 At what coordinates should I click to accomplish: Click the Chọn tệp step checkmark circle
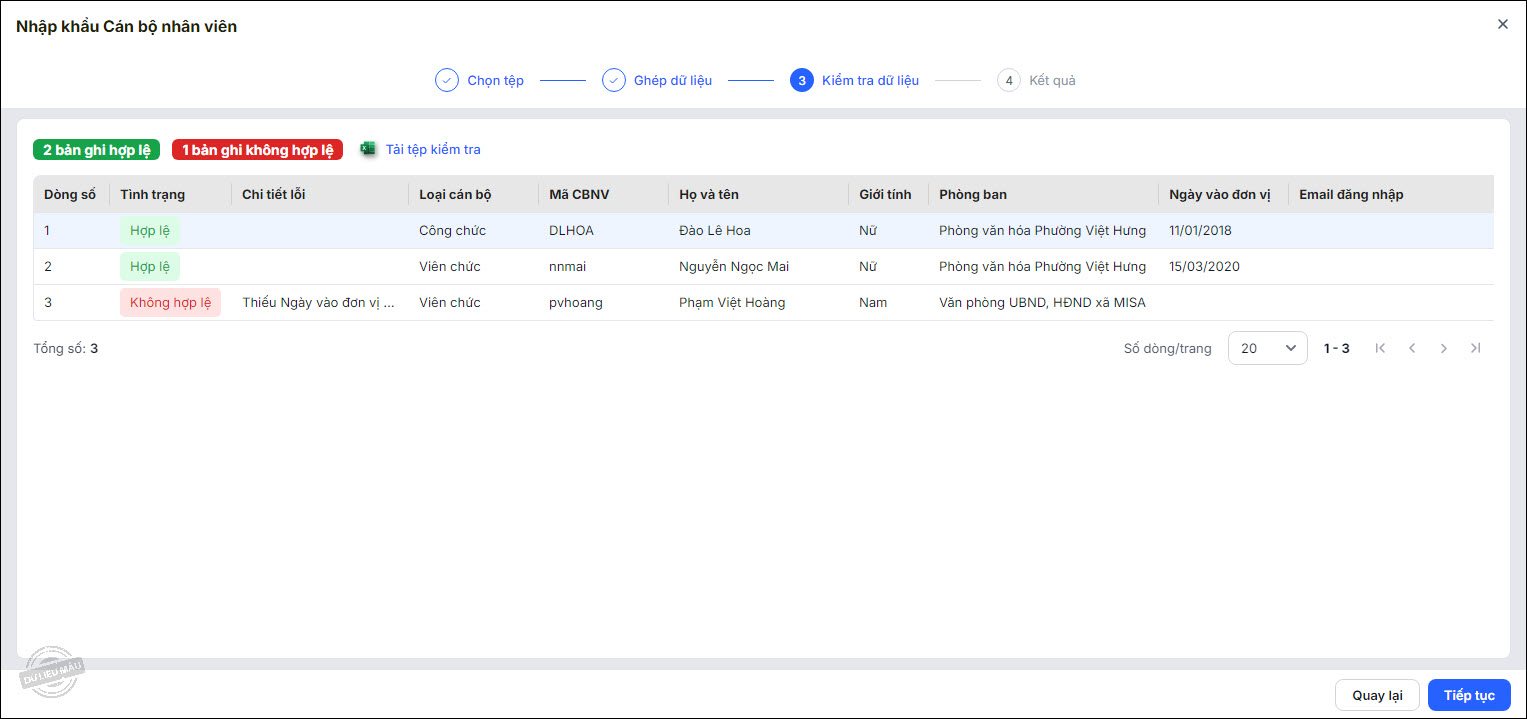click(446, 80)
